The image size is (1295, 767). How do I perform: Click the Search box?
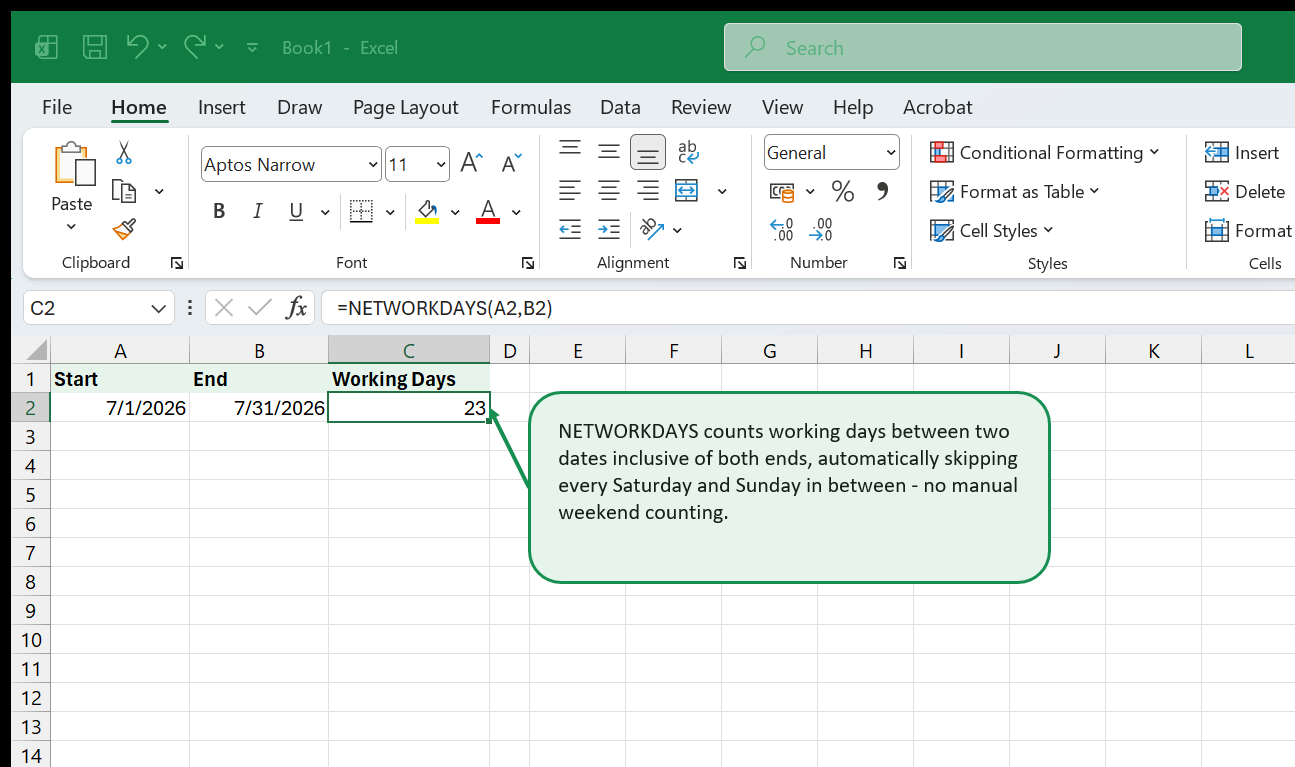[x=983, y=47]
